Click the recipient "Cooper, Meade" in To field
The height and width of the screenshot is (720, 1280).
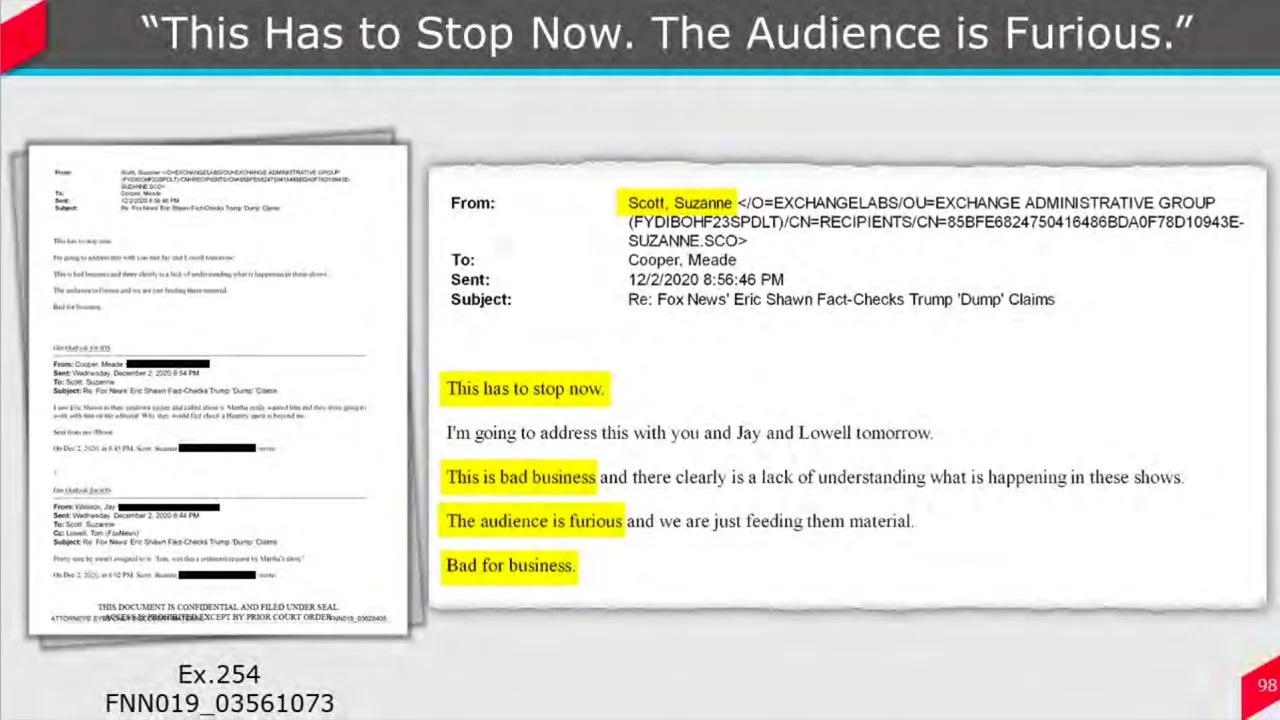coord(681,260)
